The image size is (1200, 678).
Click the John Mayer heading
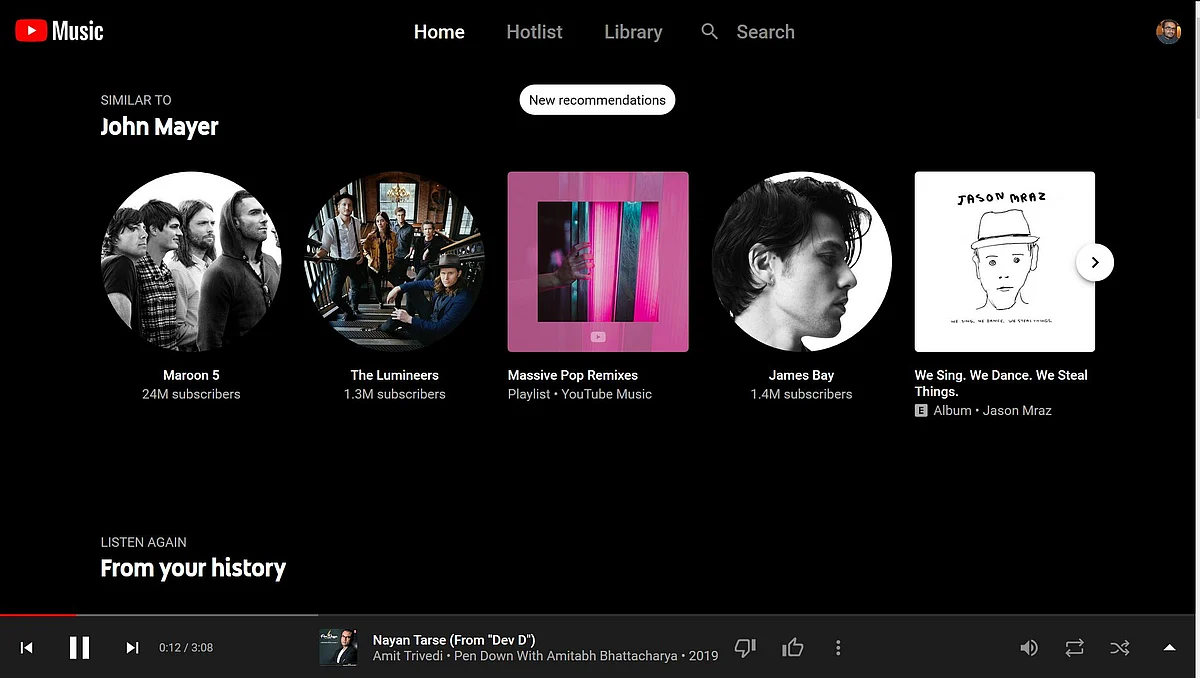[159, 127]
